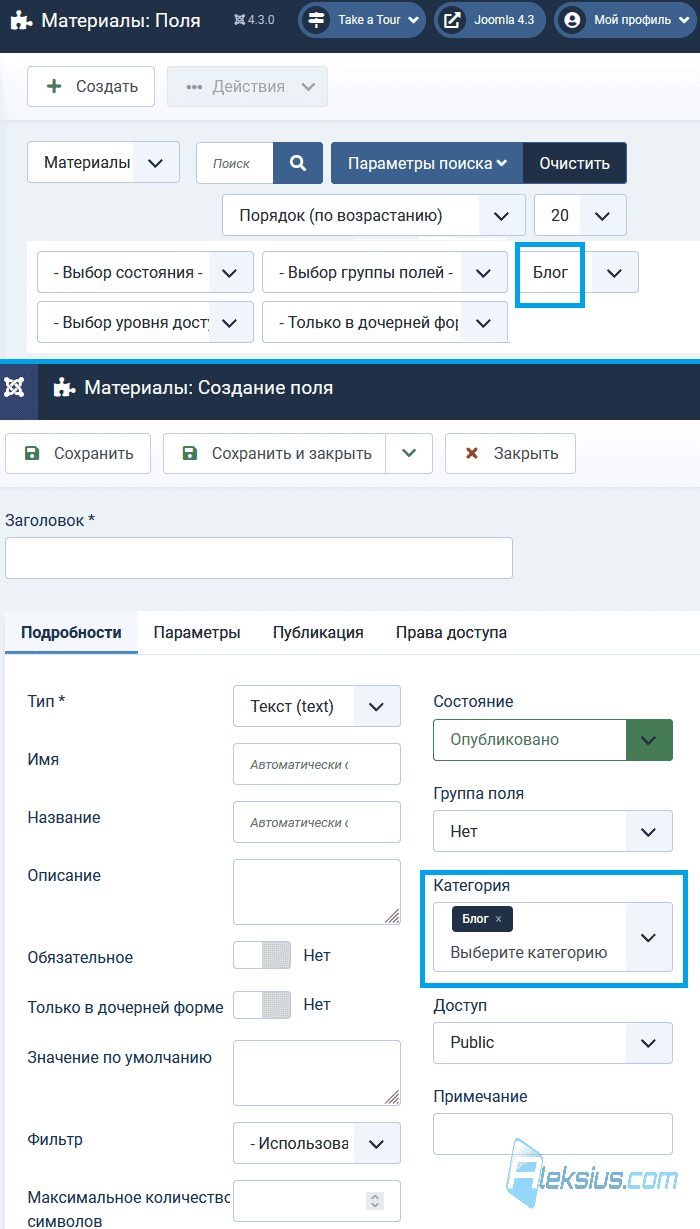Open the Выбор уровня доступа filter
This screenshot has width=700, height=1229.
[145, 322]
